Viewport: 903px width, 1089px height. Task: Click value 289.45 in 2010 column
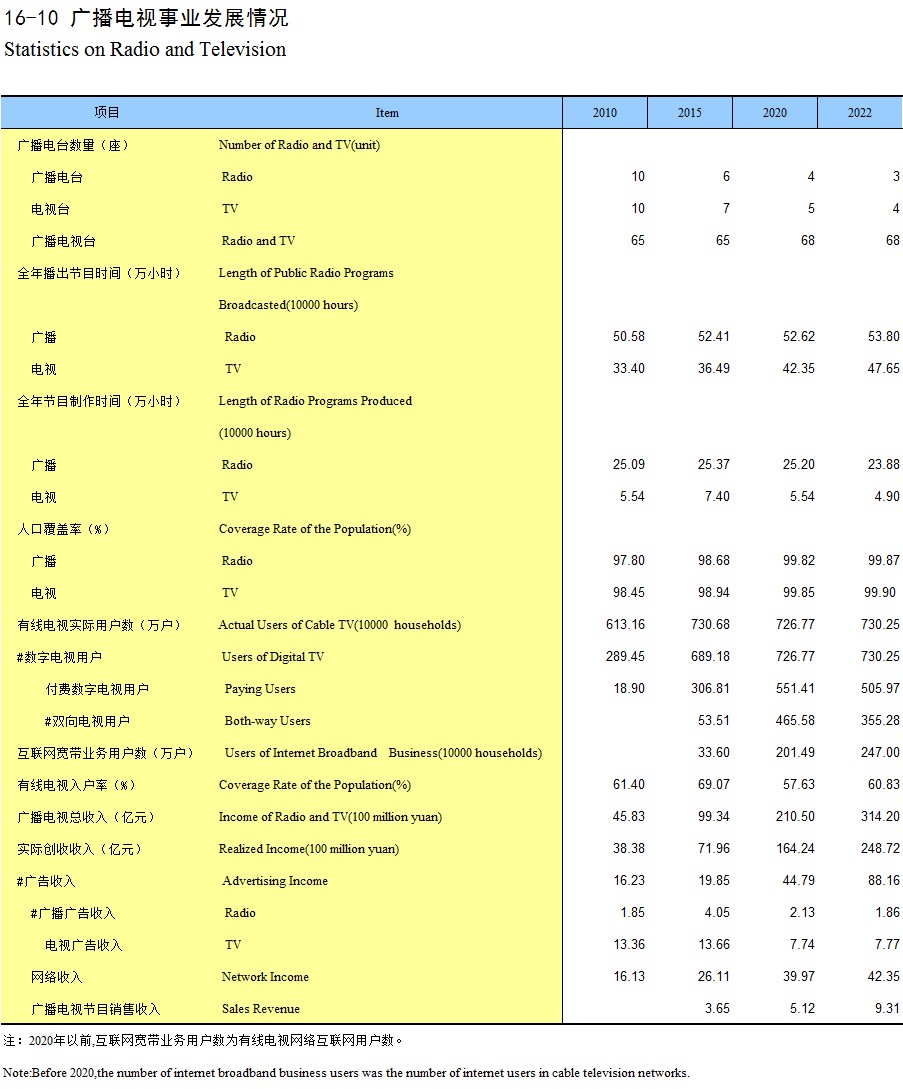click(x=625, y=656)
